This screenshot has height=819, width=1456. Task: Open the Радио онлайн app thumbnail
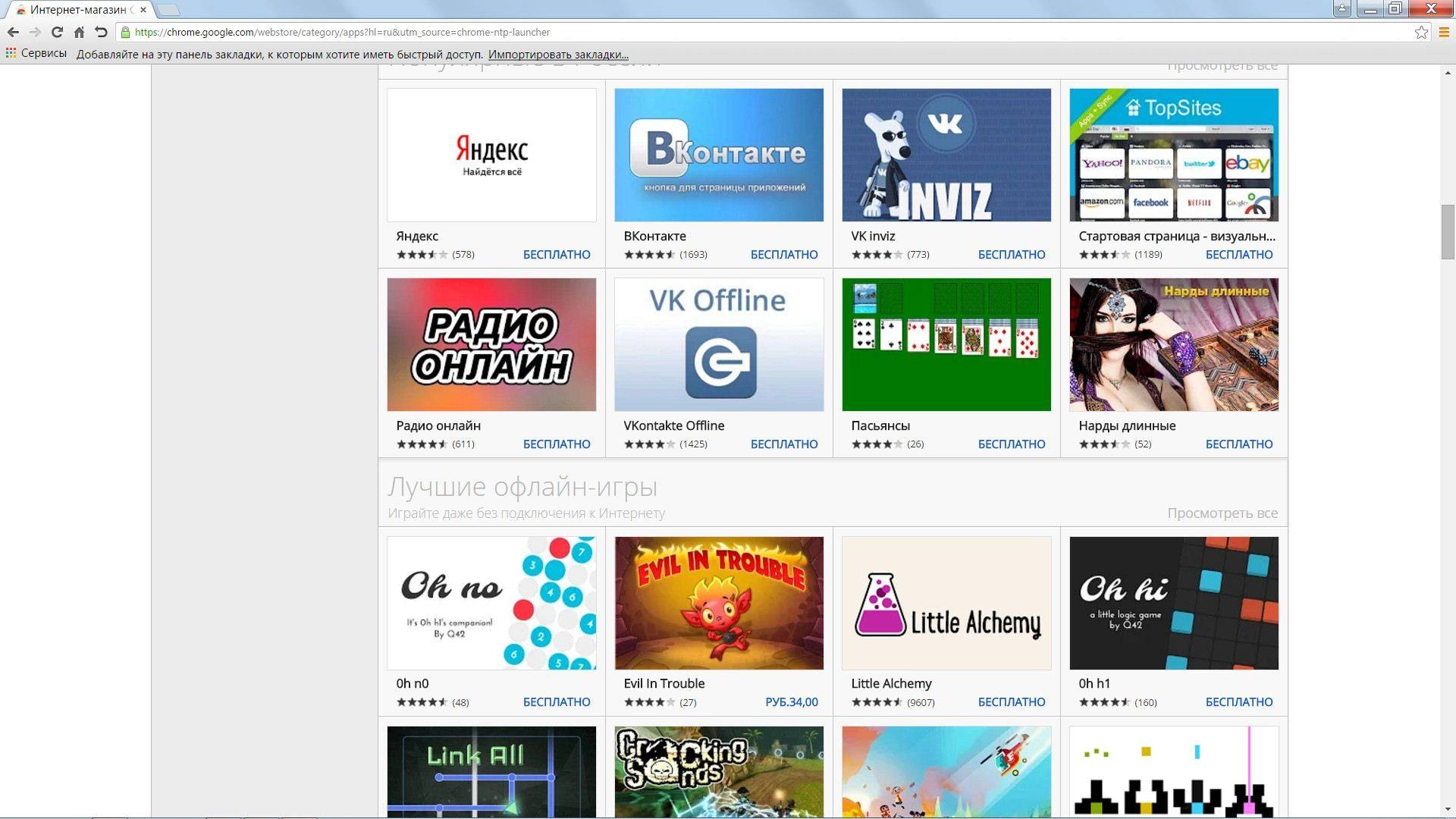(x=491, y=344)
